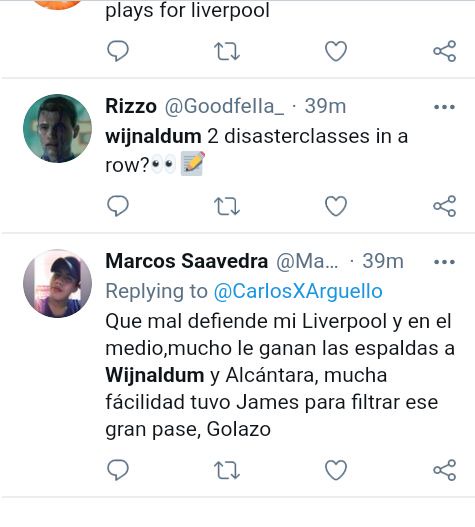Open more options on Marcos Saavedra's tweet
The height and width of the screenshot is (527, 475).
(444, 262)
